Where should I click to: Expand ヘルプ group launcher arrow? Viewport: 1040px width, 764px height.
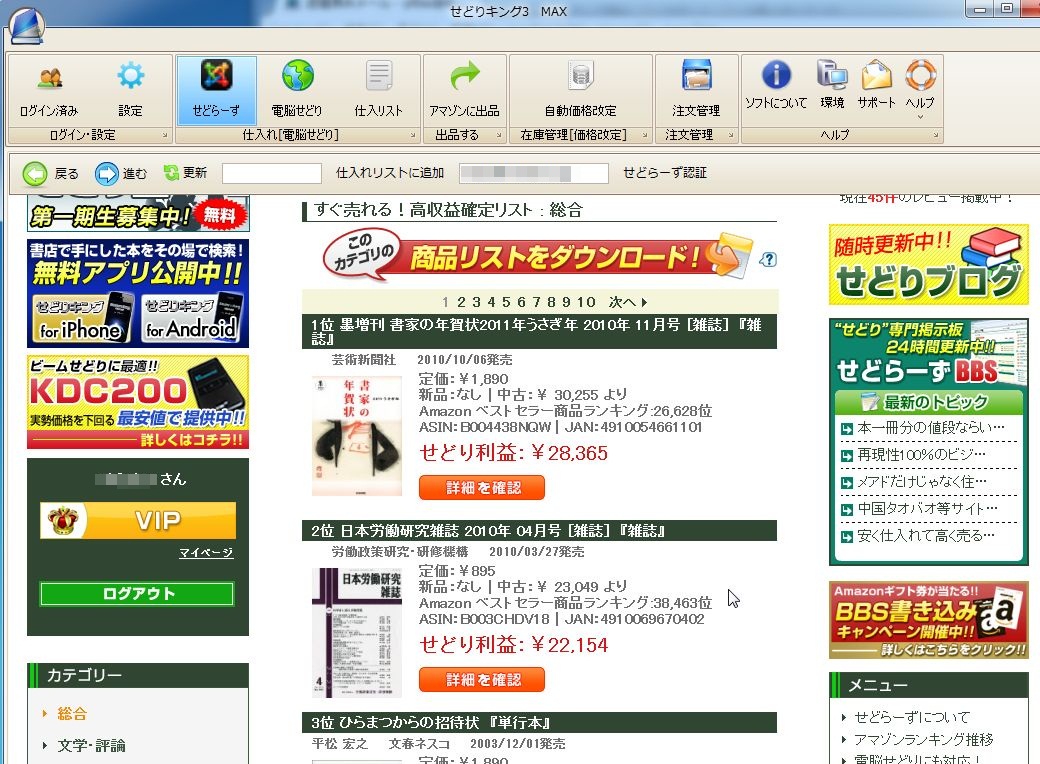[936, 135]
